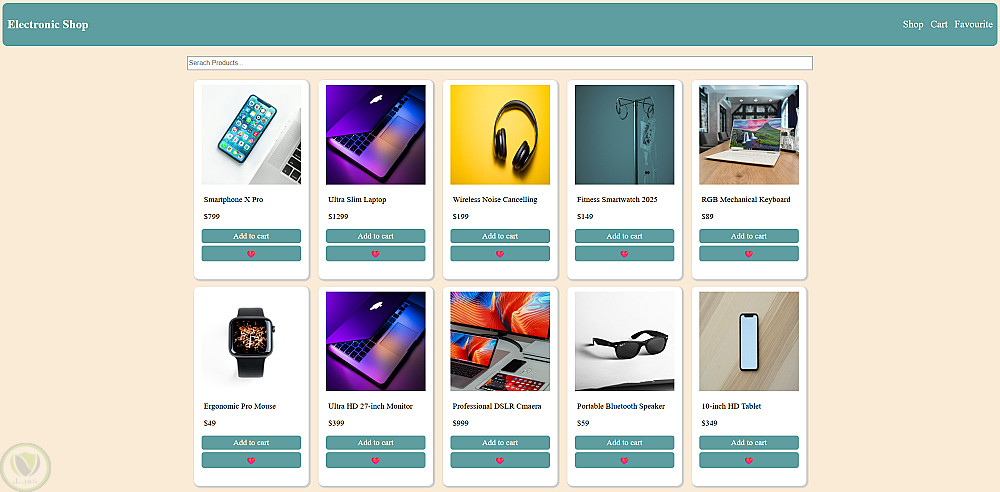Focus the Search Products field
Image resolution: width=1000 pixels, height=492 pixels.
point(499,63)
